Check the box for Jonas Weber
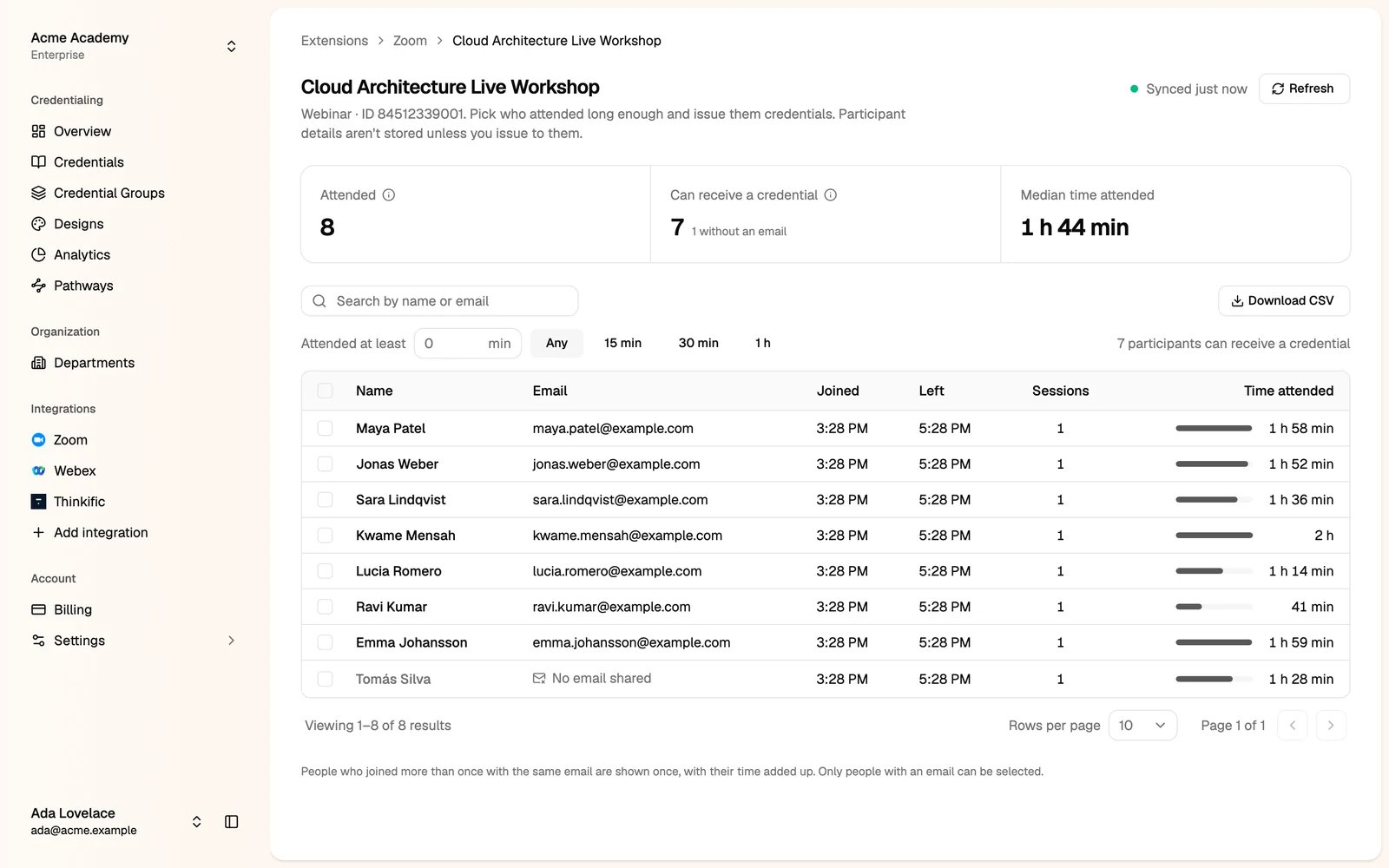This screenshot has height=868, width=1389. click(326, 464)
